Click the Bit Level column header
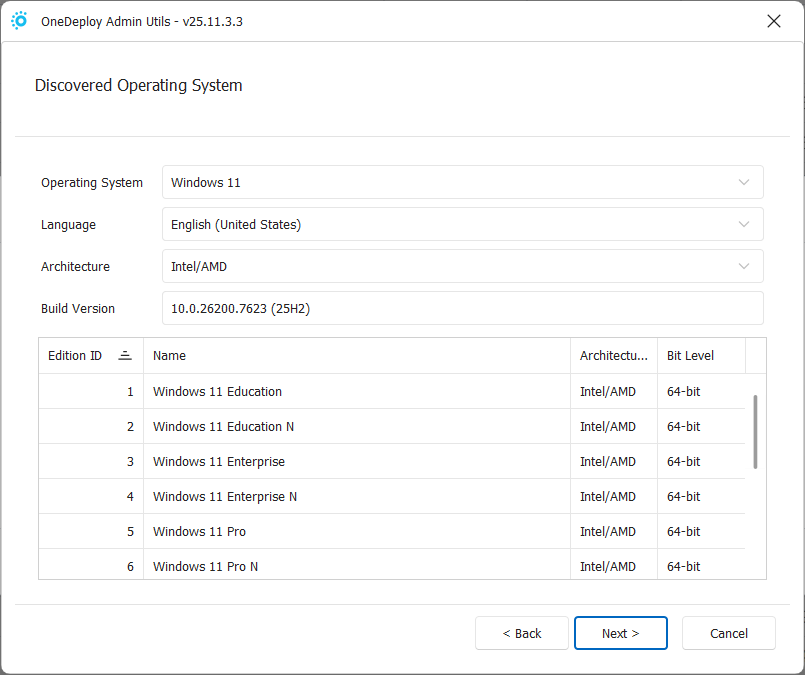Viewport: 805px width, 675px height. pyautogui.click(x=700, y=356)
